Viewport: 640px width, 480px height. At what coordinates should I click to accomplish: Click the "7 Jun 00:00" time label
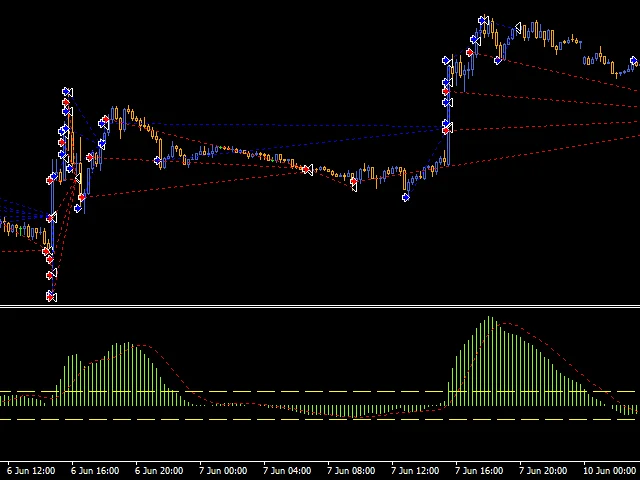pos(221,469)
